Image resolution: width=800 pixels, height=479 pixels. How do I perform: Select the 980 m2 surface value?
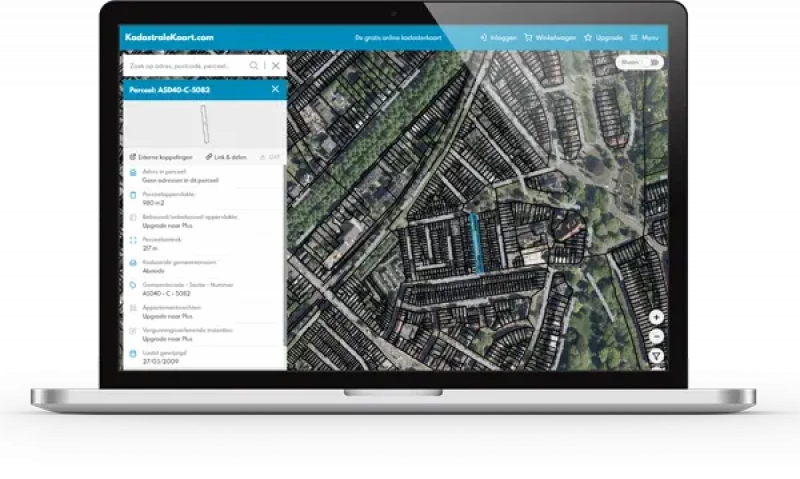153,203
